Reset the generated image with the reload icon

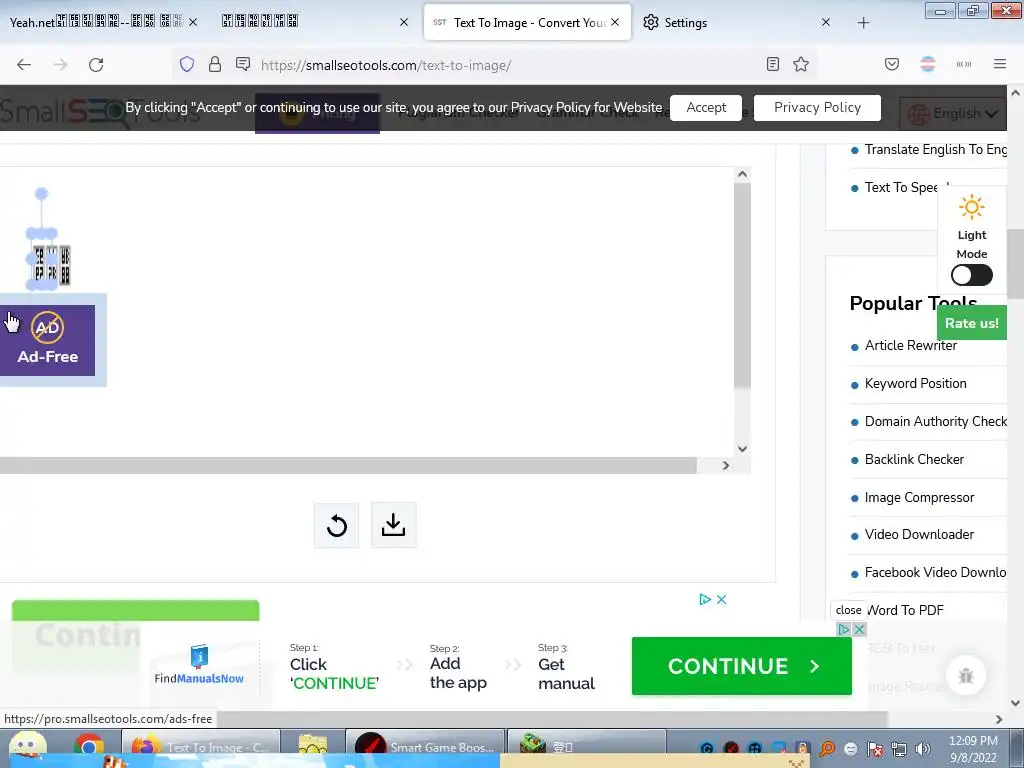click(x=336, y=525)
